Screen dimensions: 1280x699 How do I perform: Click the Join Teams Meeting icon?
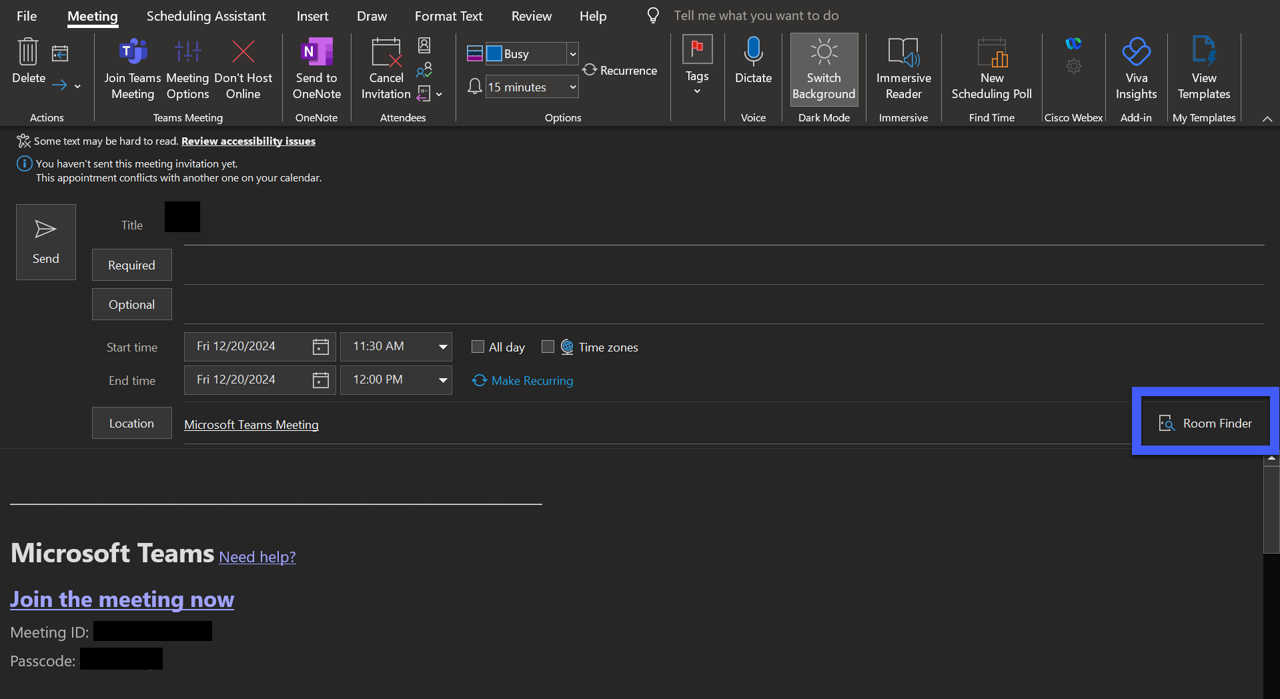(x=133, y=51)
